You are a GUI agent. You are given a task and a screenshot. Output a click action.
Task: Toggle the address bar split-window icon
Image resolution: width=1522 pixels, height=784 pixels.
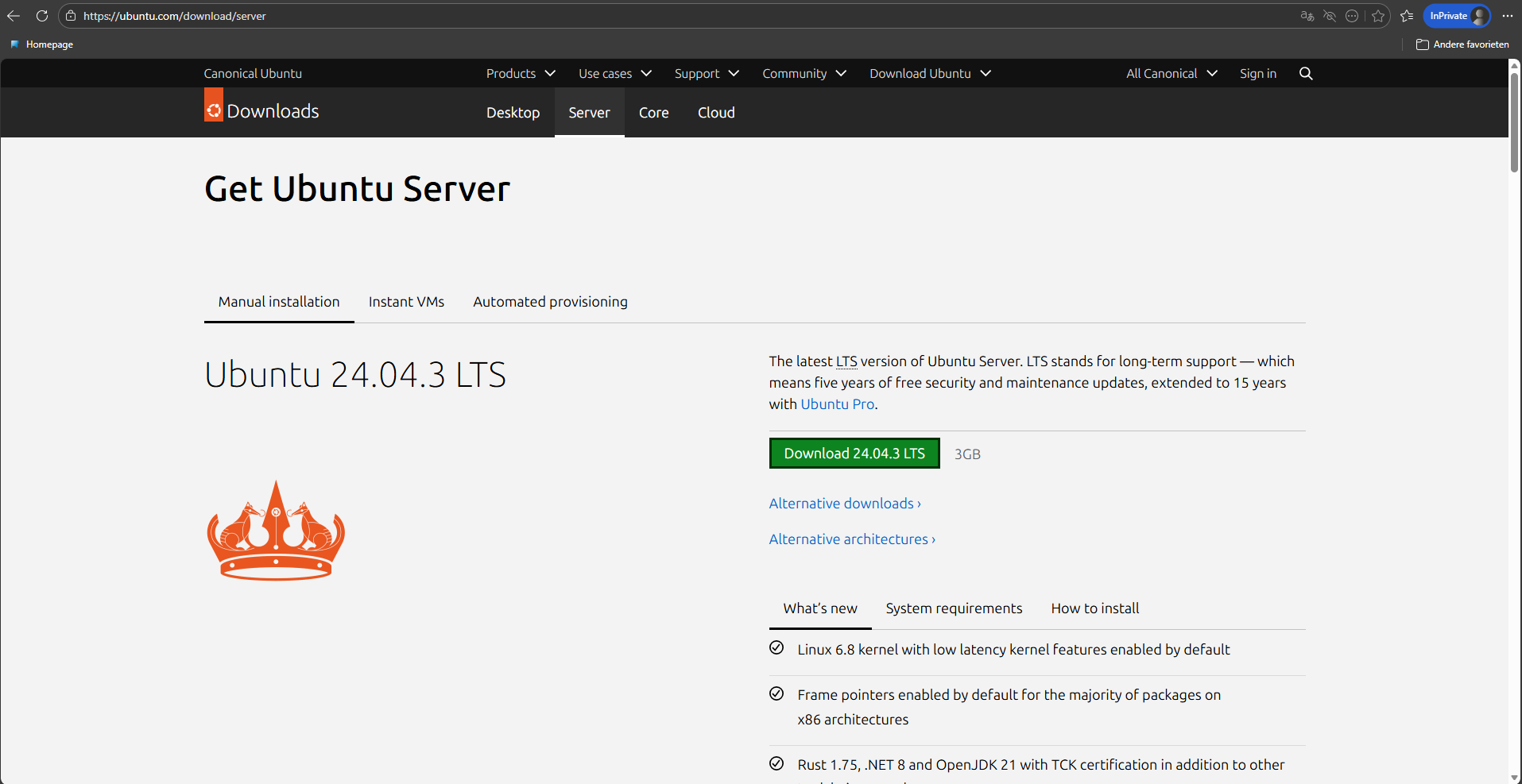(x=1353, y=16)
